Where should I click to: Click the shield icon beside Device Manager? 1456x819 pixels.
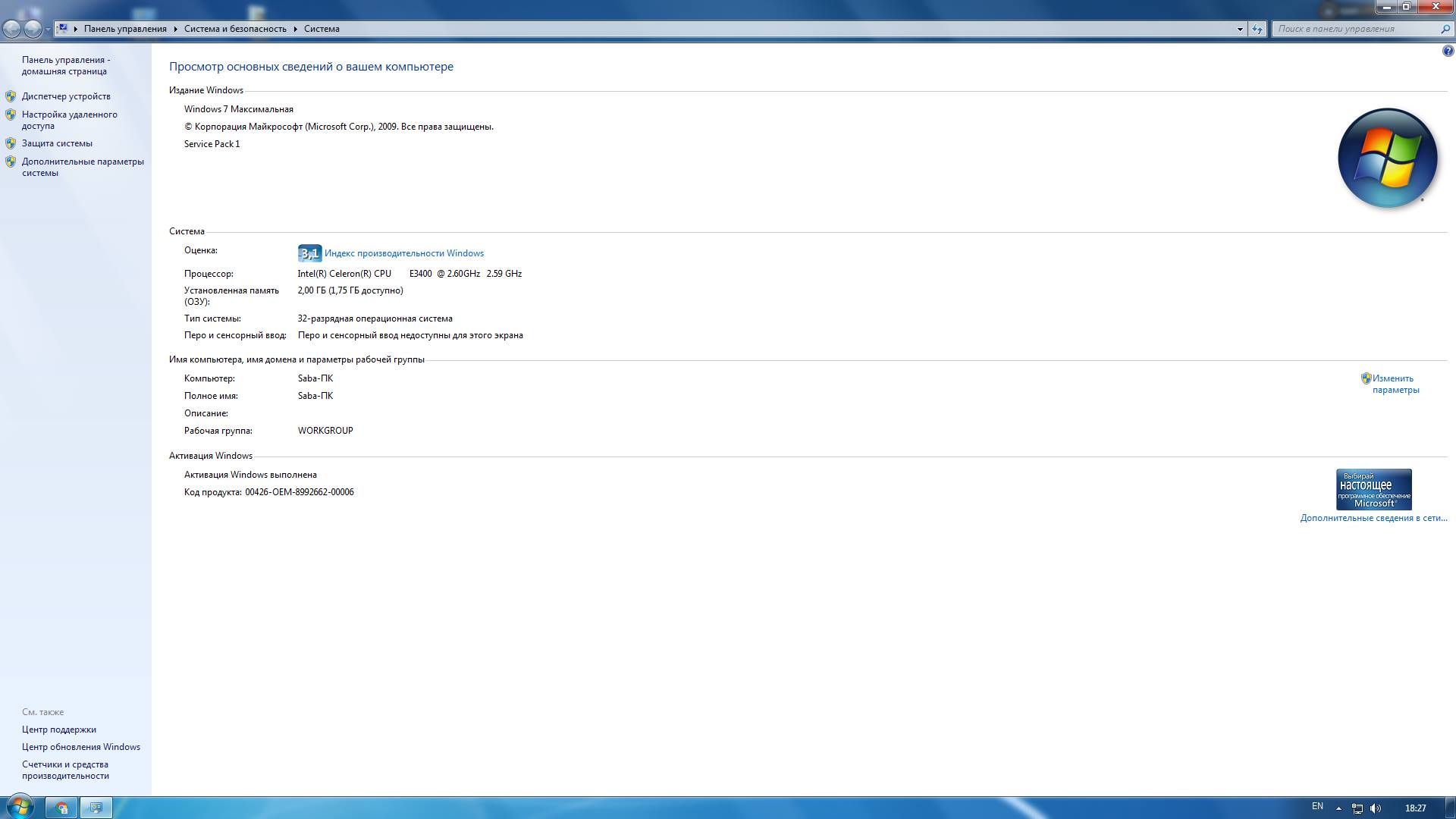[11, 96]
